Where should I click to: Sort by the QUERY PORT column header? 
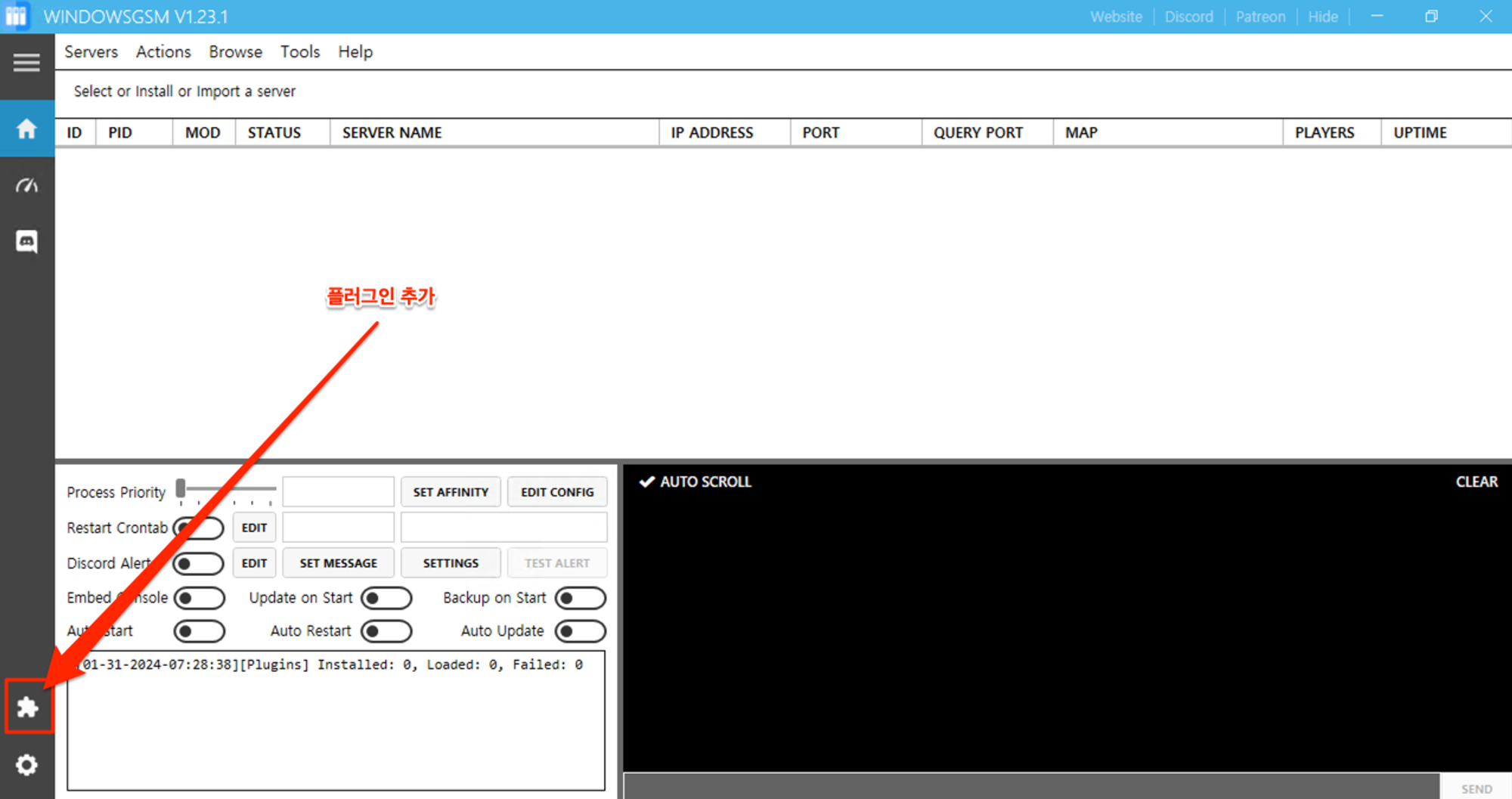pos(987,133)
